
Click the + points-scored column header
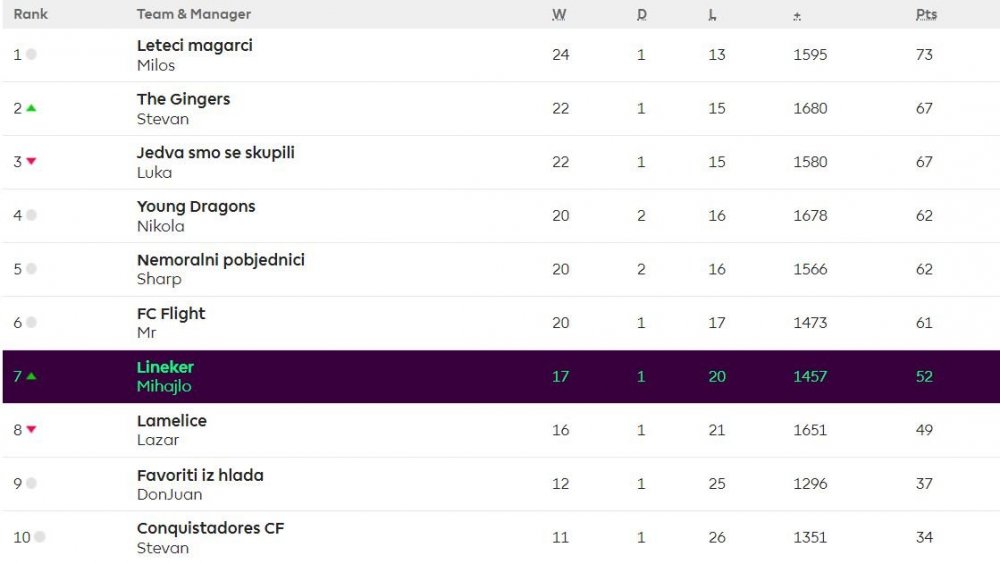click(x=797, y=15)
